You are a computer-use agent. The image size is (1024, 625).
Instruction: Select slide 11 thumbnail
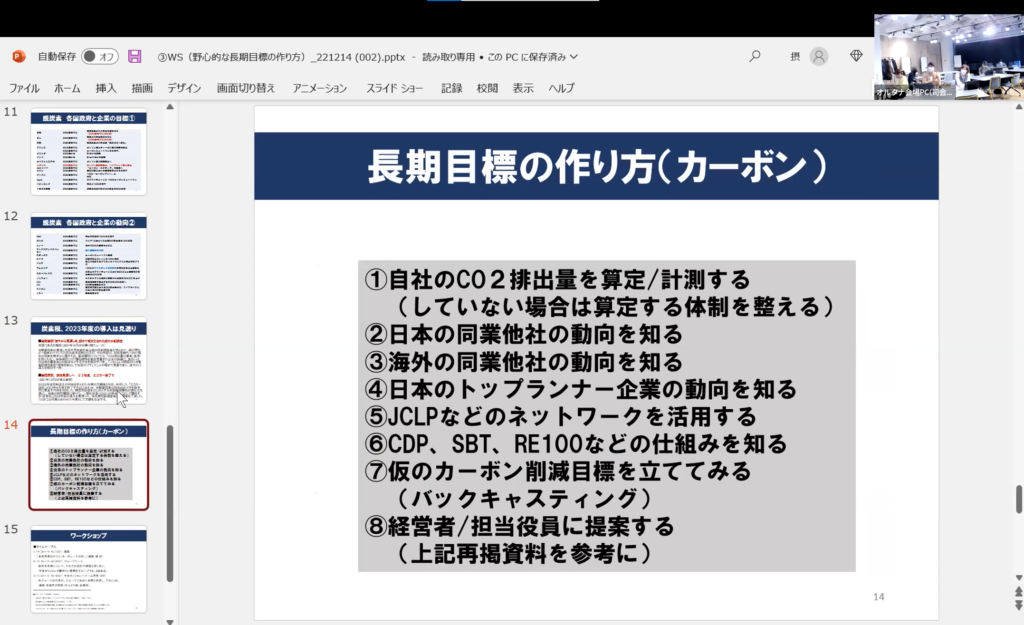[x=89, y=153]
